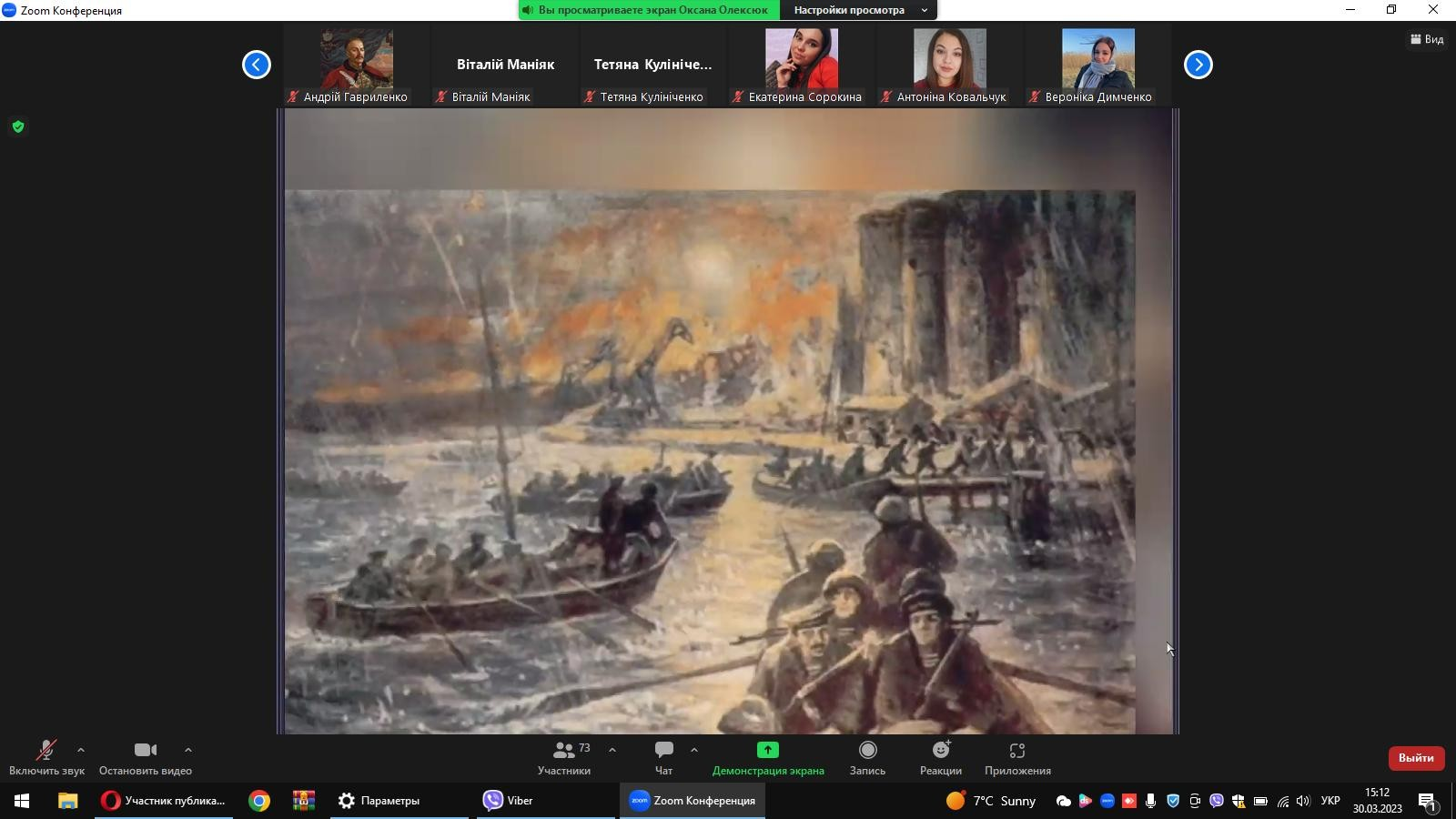Open the Участники participants panel

pos(564,758)
